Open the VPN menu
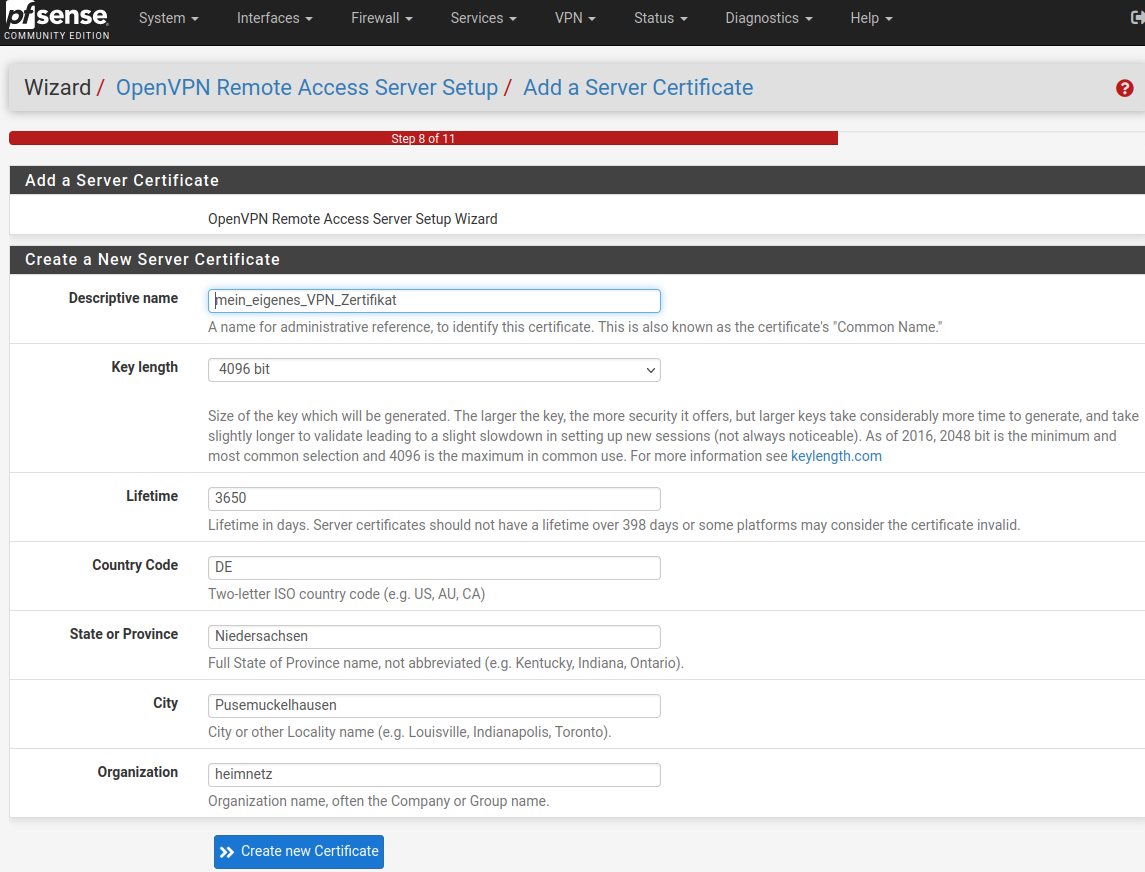This screenshot has height=872, width=1145. (575, 18)
